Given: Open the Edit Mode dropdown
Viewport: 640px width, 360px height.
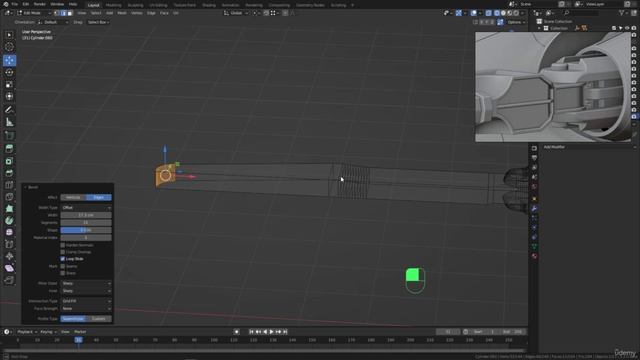Looking at the screenshot, I should point(33,13).
